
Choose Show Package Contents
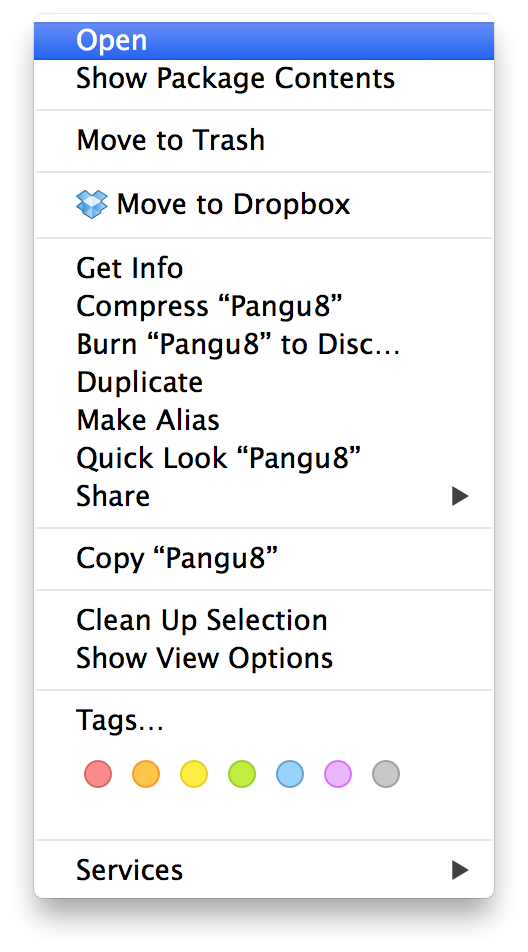tap(264, 78)
